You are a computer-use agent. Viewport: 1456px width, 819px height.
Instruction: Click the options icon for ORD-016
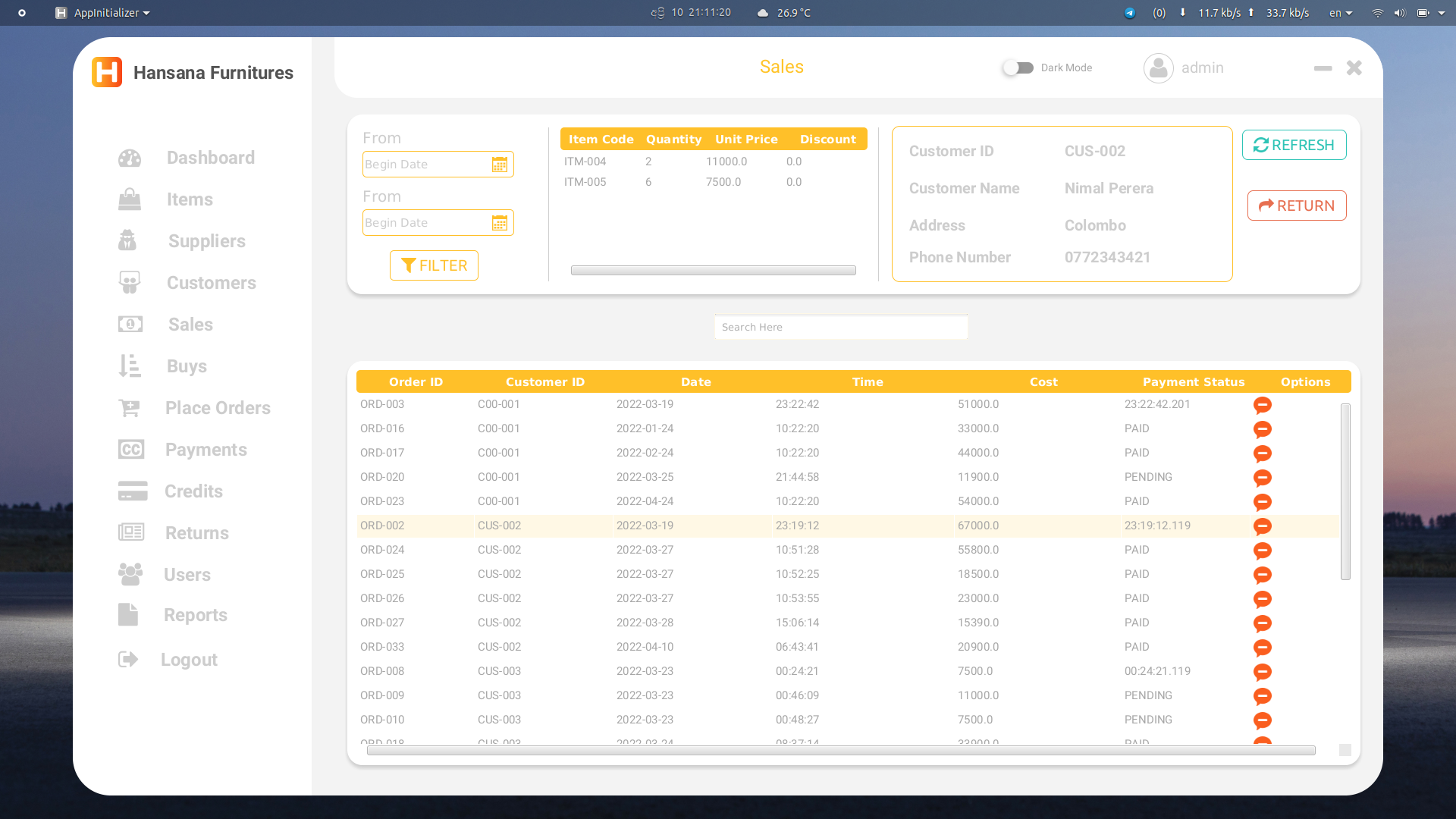click(x=1262, y=428)
